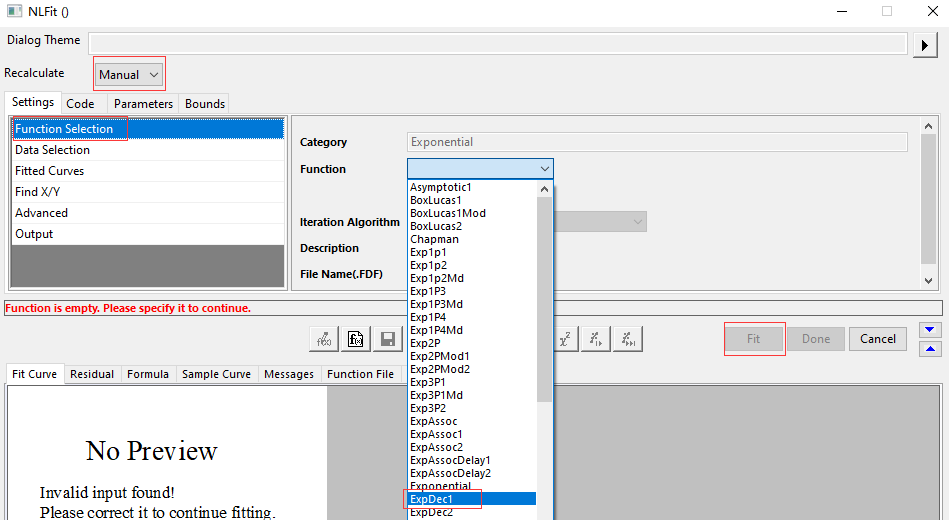Select Fitted Curves in settings list
This screenshot has width=949, height=520.
coord(148,171)
